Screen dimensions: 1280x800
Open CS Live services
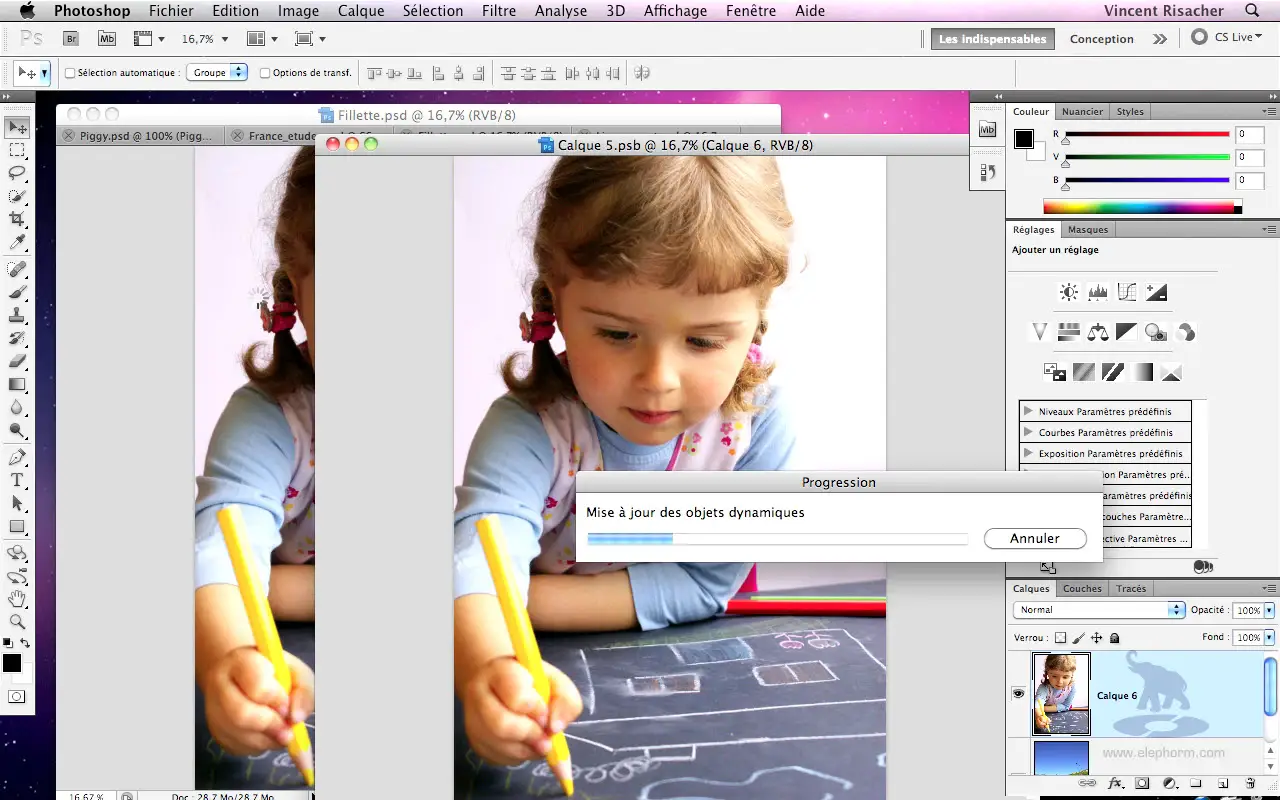1228,37
